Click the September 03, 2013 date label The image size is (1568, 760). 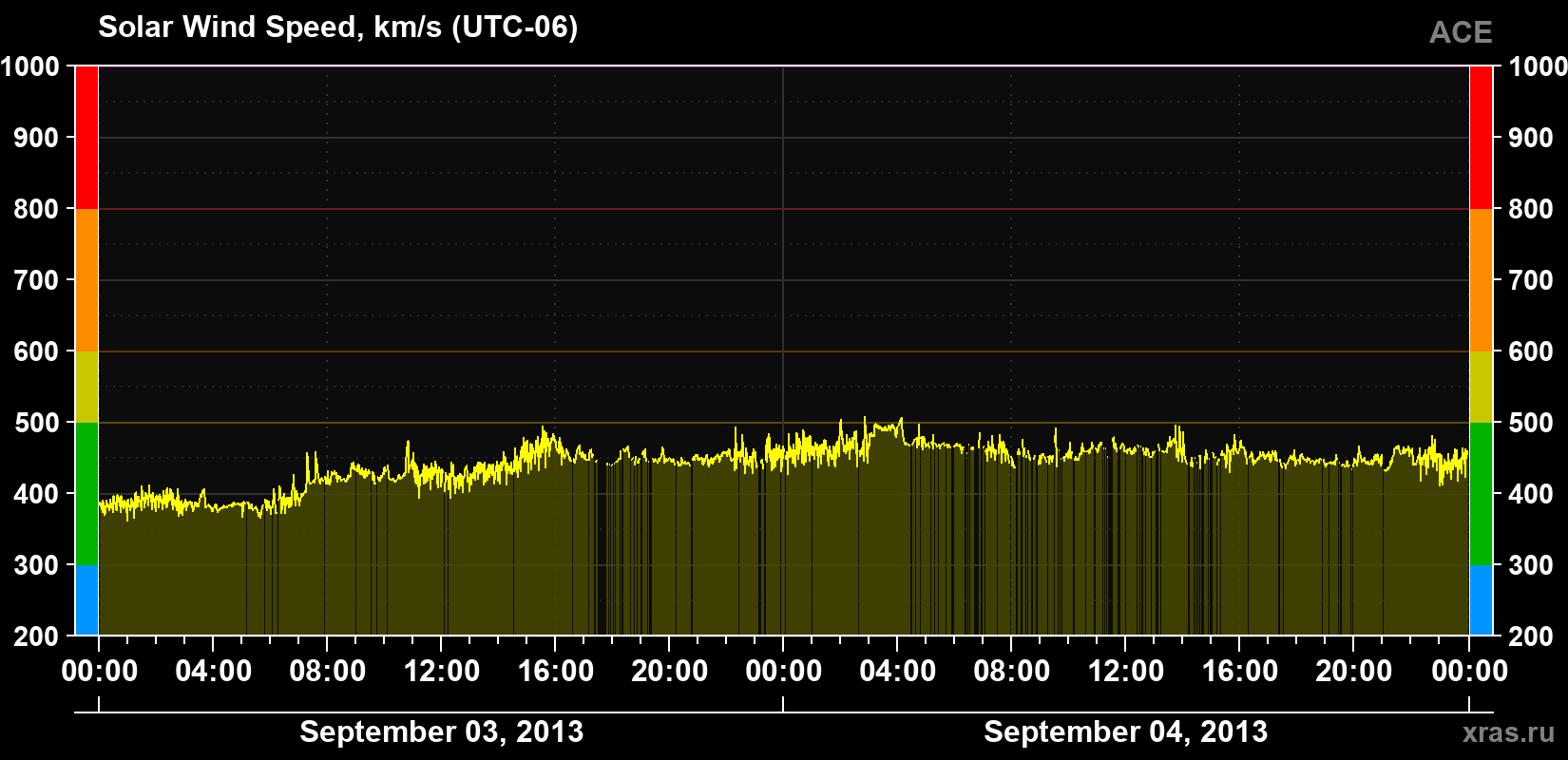pyautogui.click(x=442, y=731)
